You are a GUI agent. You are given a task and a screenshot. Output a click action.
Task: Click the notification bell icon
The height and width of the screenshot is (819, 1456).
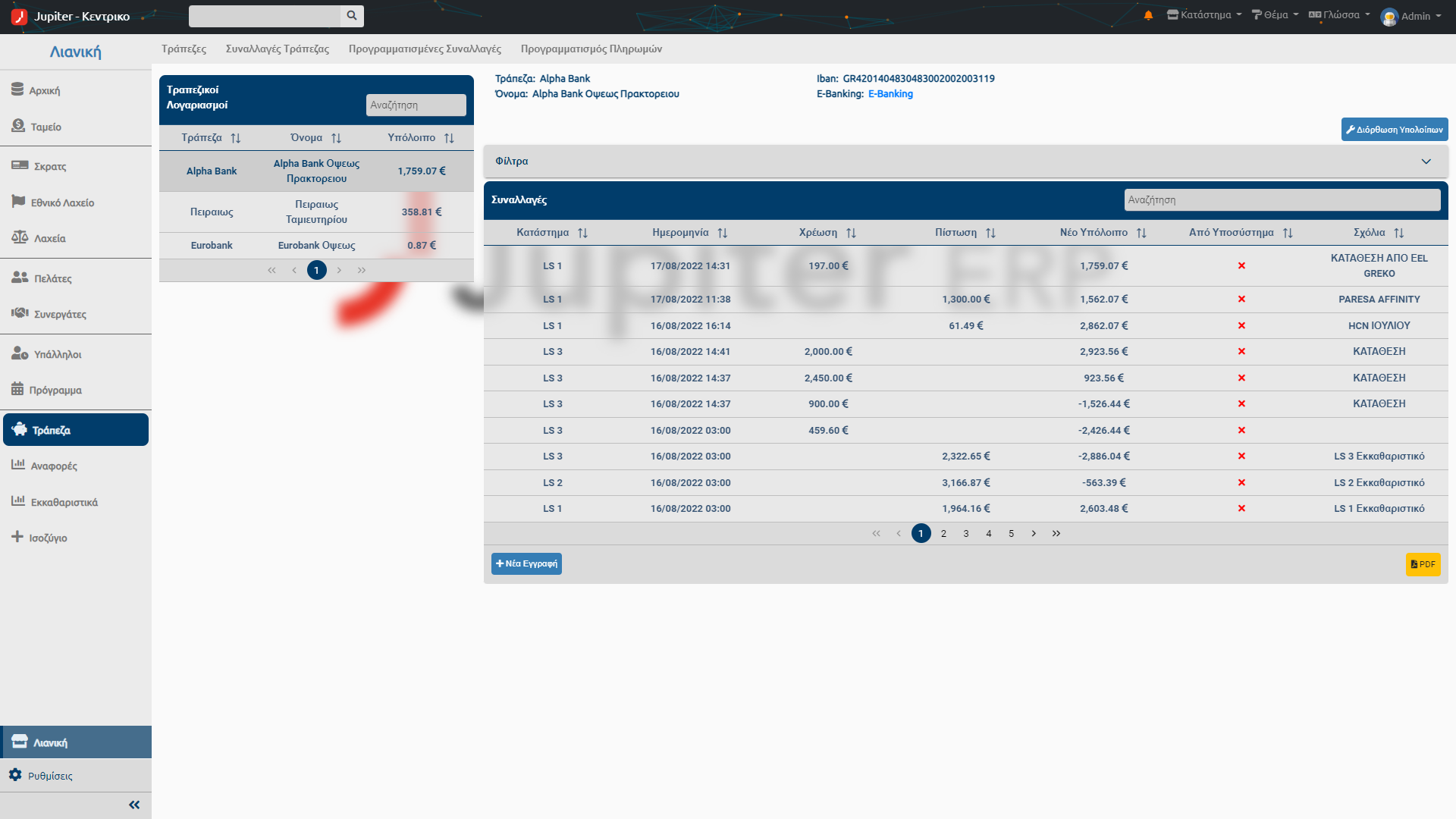pos(1148,15)
